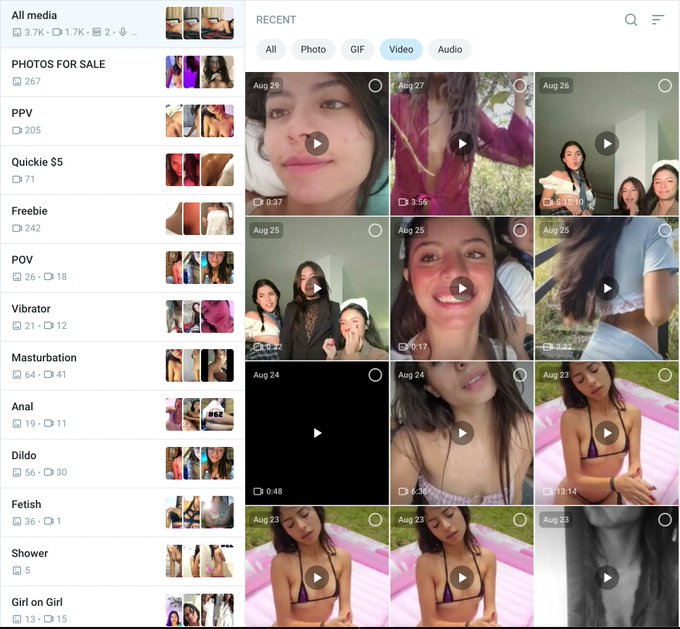Play the black Aug 24 video lasting 0:48
This screenshot has width=680, height=629.
pos(317,433)
